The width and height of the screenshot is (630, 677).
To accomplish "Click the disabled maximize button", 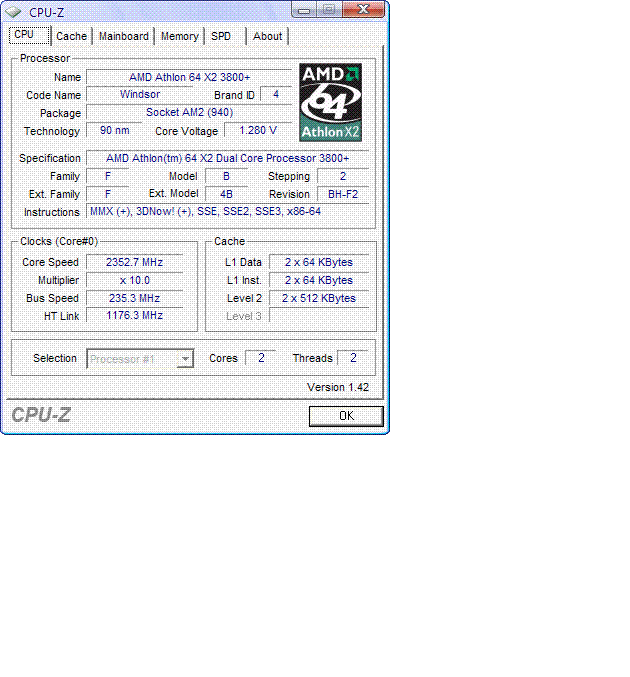I will pyautogui.click(x=329, y=9).
